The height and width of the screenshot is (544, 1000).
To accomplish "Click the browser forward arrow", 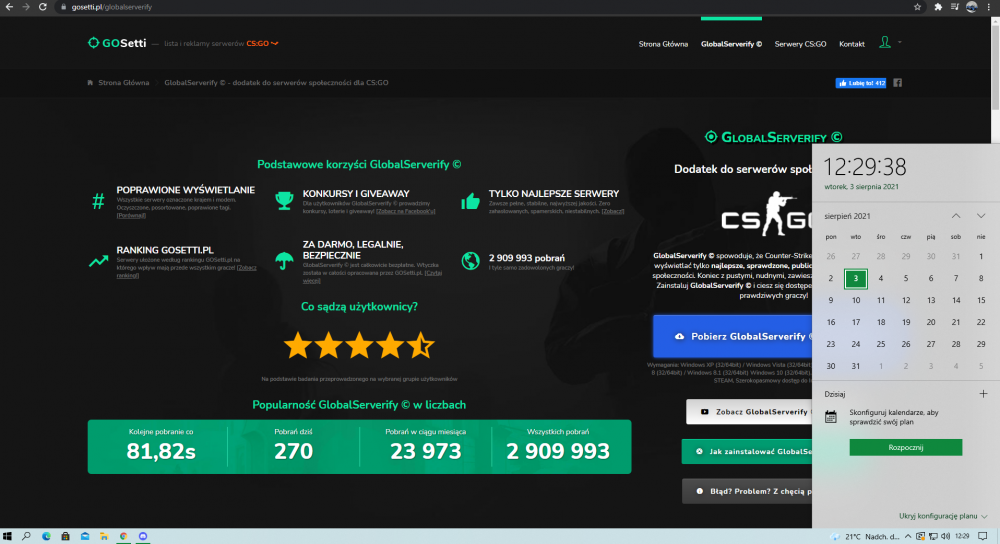I will (26, 7).
